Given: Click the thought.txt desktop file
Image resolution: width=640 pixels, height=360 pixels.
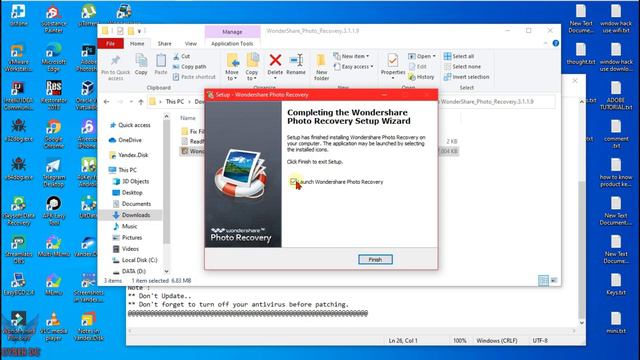Looking at the screenshot, I should click(581, 54).
